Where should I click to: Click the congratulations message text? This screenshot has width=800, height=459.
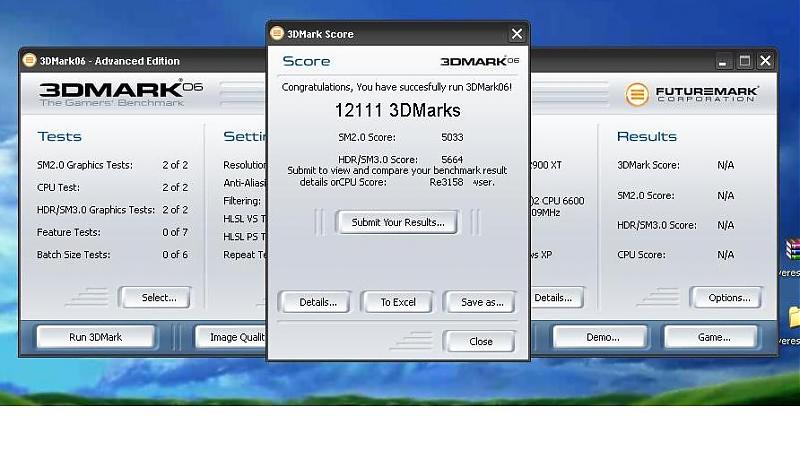(x=396, y=87)
